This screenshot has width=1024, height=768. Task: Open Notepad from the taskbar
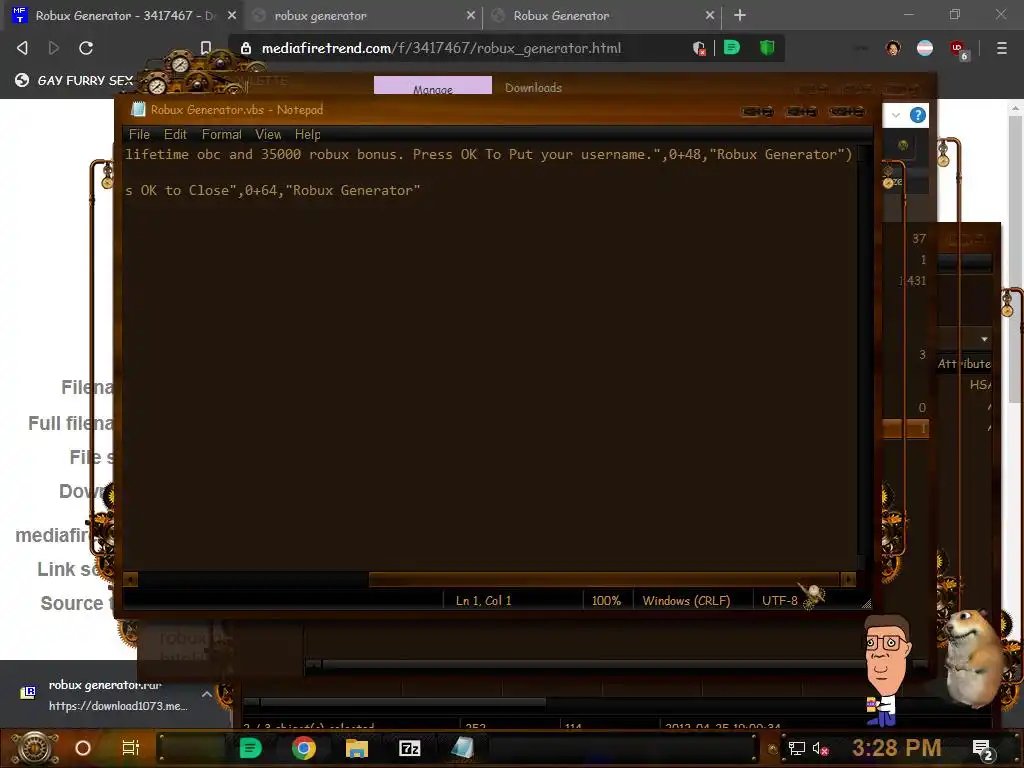tap(462, 748)
